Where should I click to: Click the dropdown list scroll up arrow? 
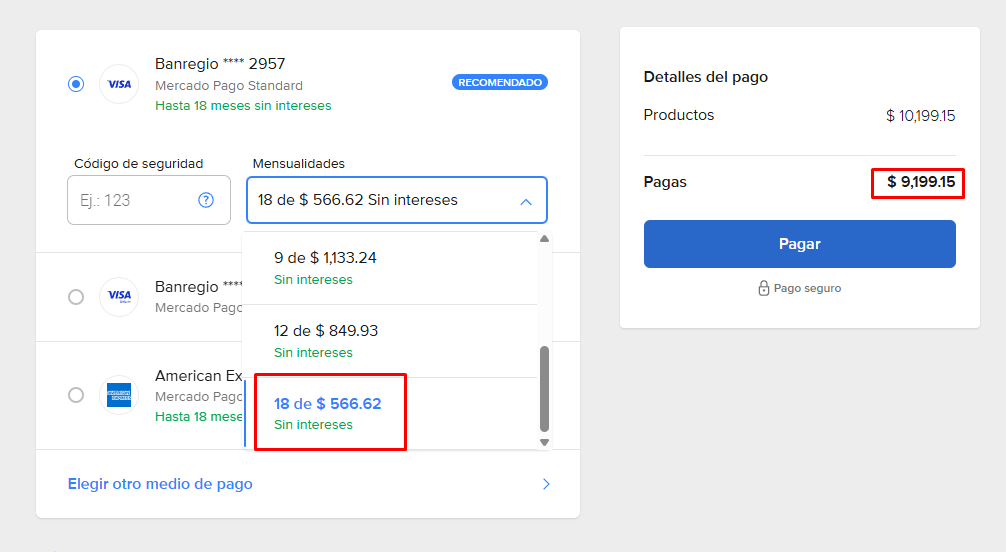(x=544, y=239)
